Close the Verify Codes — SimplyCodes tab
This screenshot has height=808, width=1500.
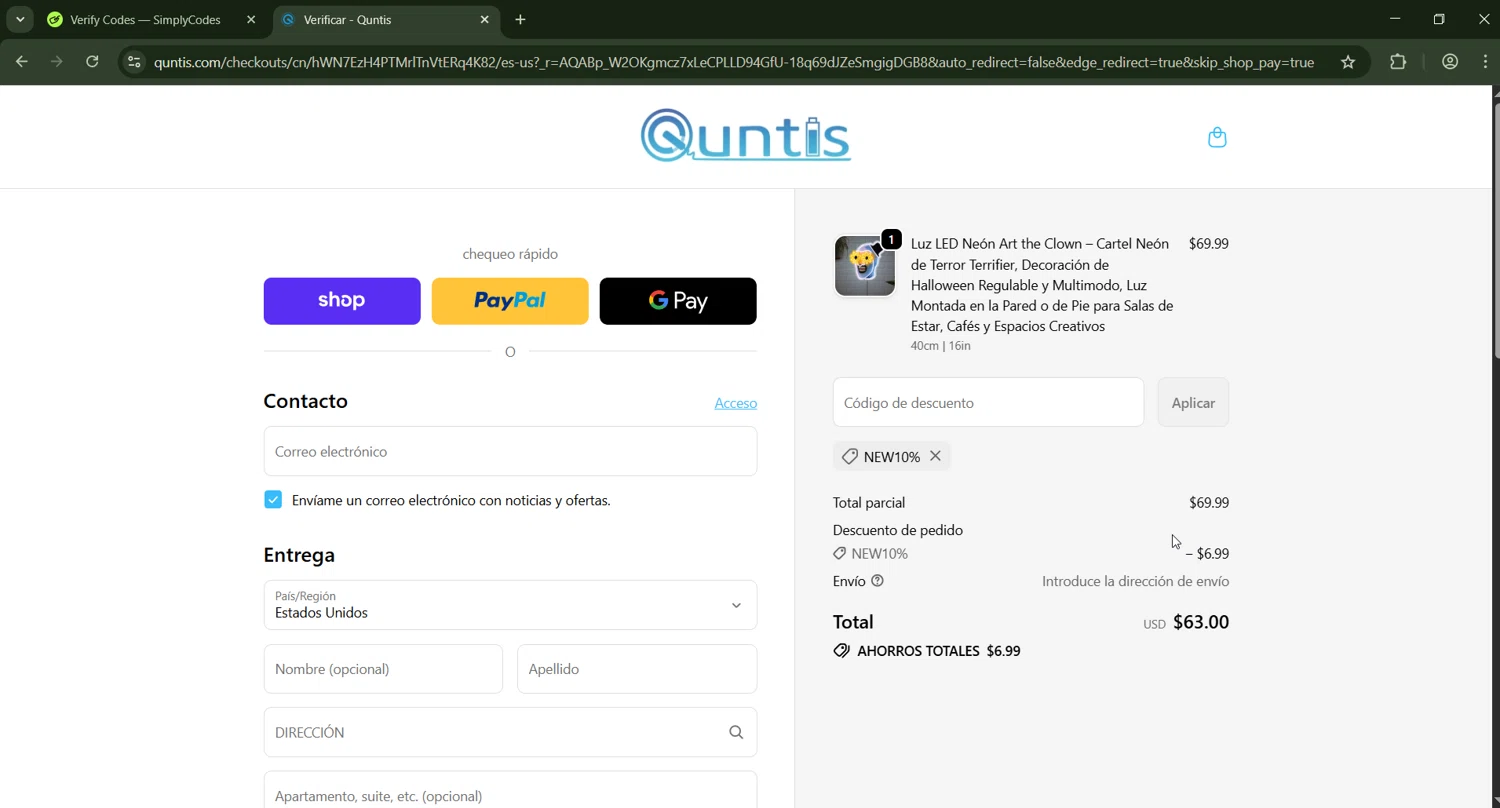251,20
